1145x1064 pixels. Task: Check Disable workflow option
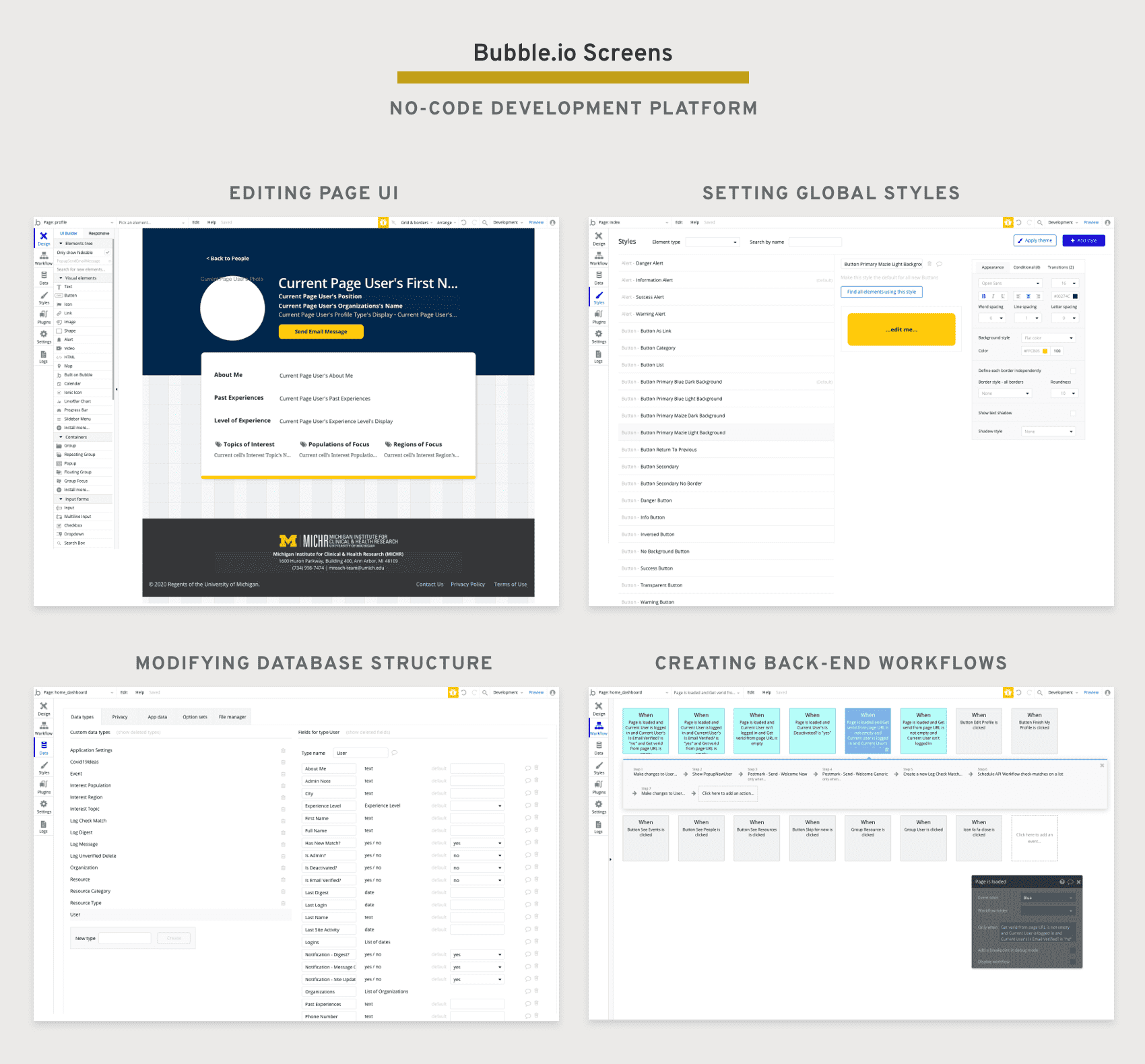tap(1073, 962)
